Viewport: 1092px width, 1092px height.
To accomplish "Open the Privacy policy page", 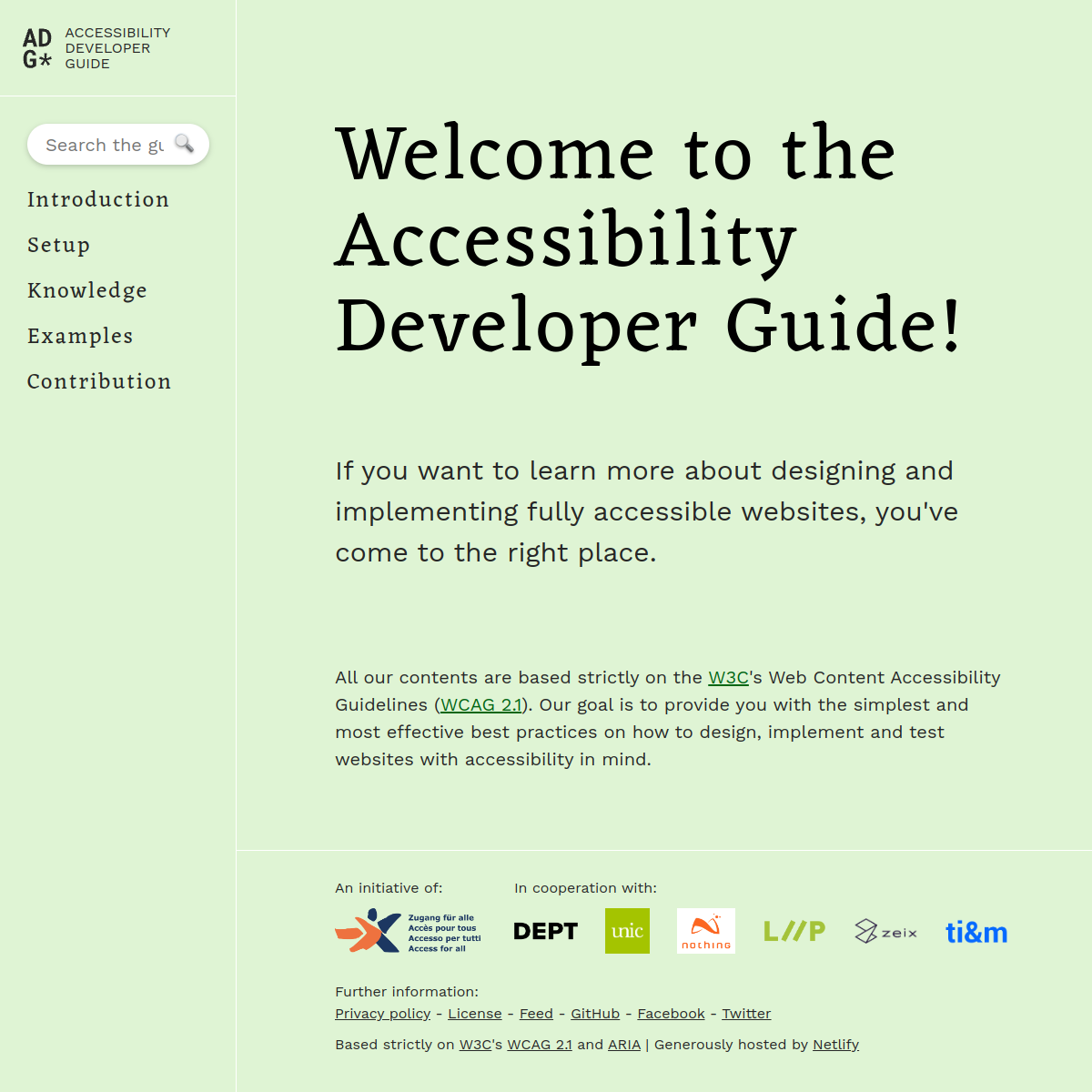I will 382,1013.
